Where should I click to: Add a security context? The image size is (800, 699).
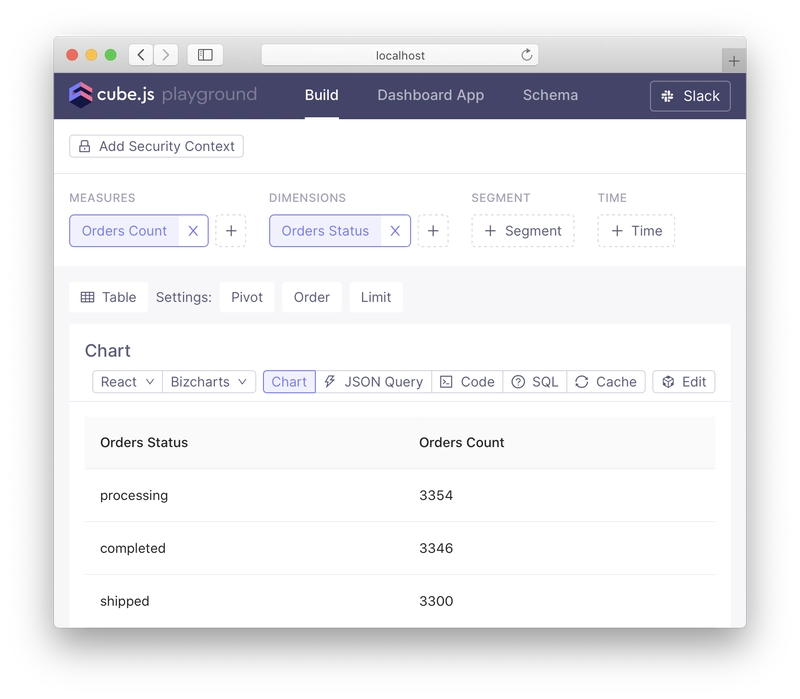point(156,146)
